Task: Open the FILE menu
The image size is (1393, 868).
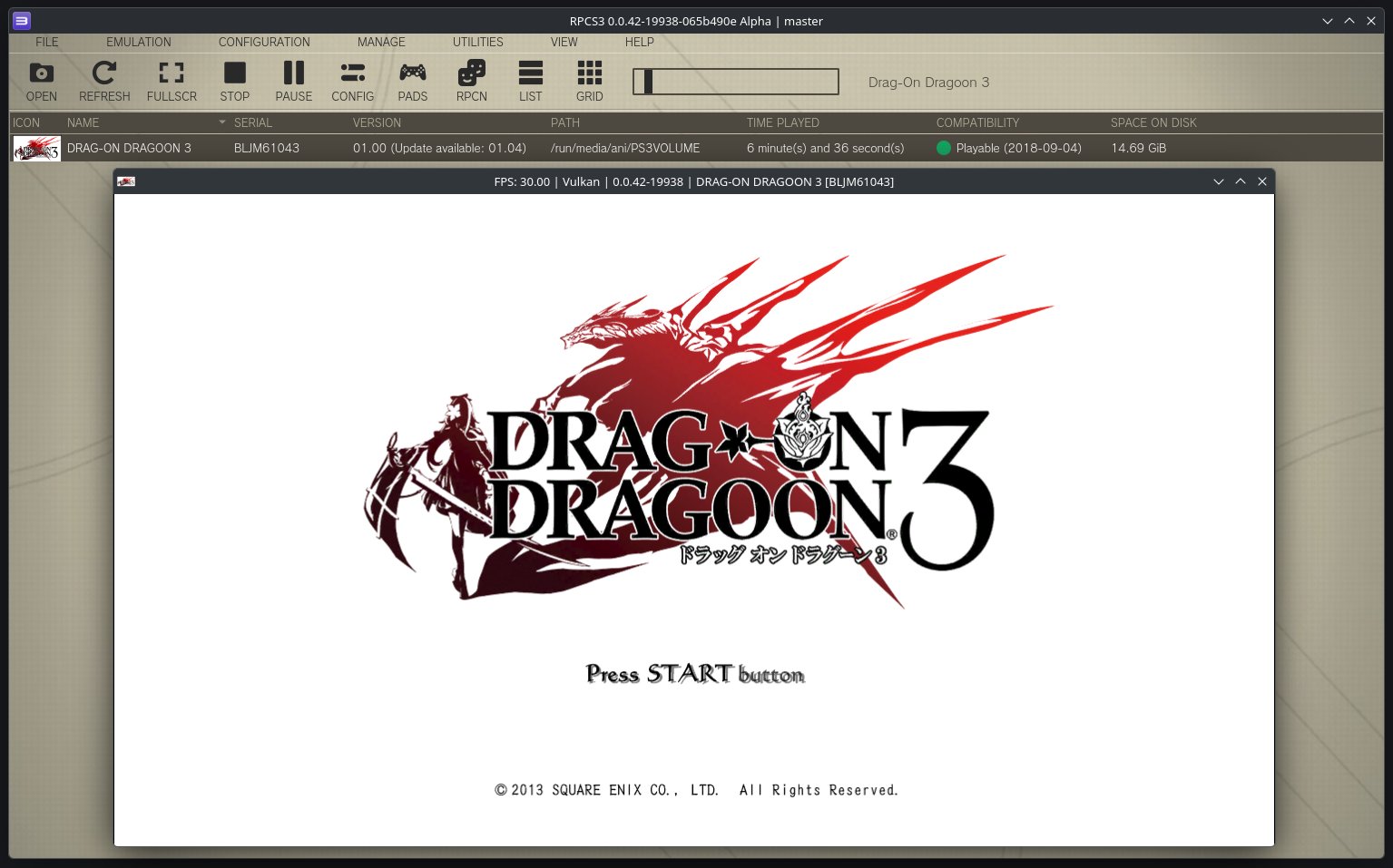Action: (x=47, y=42)
